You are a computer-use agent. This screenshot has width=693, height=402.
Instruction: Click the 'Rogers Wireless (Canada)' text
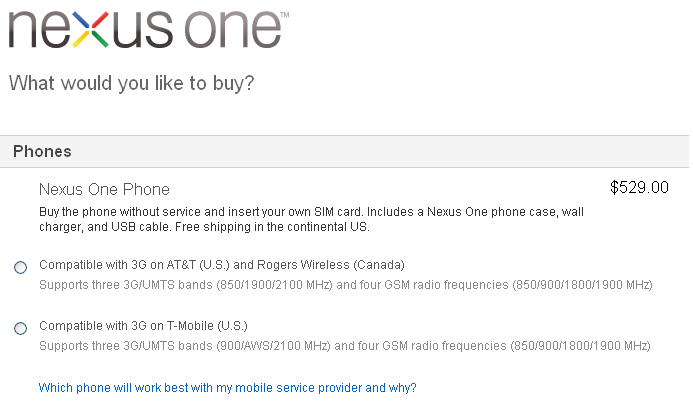331,265
